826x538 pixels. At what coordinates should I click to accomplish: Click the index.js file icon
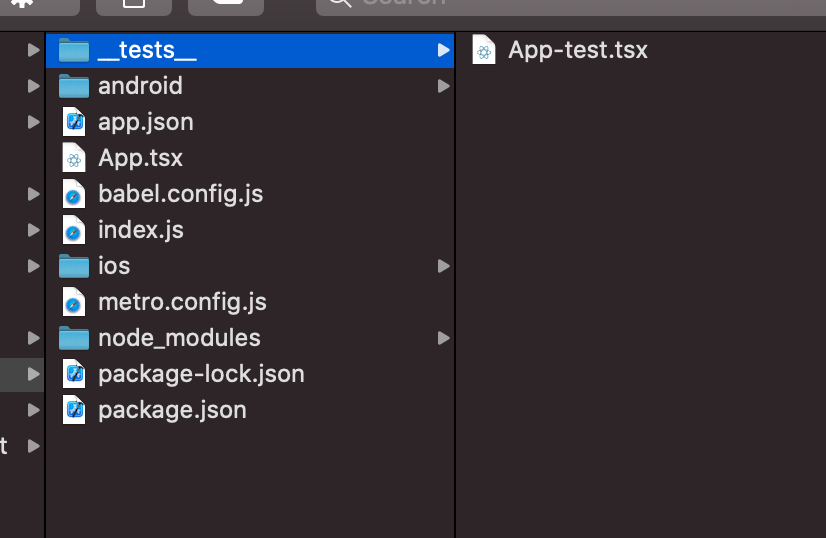point(74,230)
